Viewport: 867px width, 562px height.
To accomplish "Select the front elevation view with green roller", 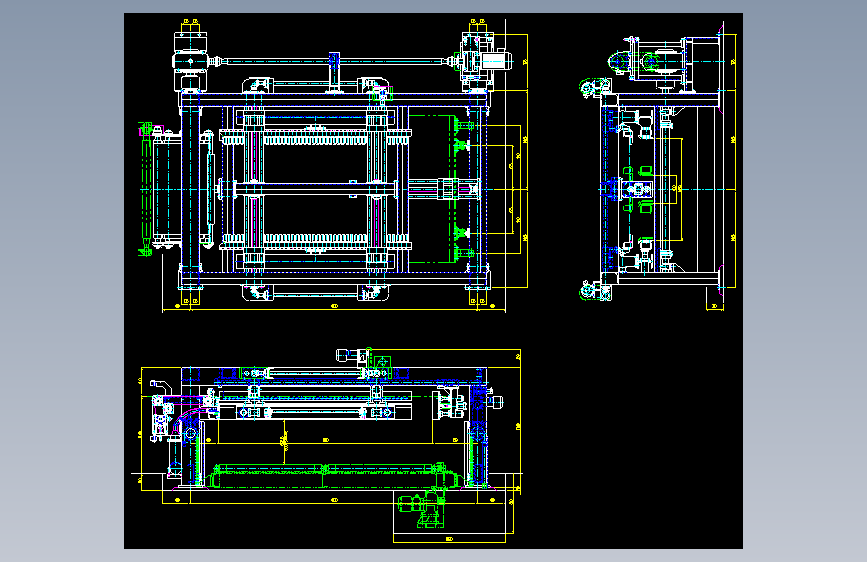I will pyautogui.click(x=326, y=445).
